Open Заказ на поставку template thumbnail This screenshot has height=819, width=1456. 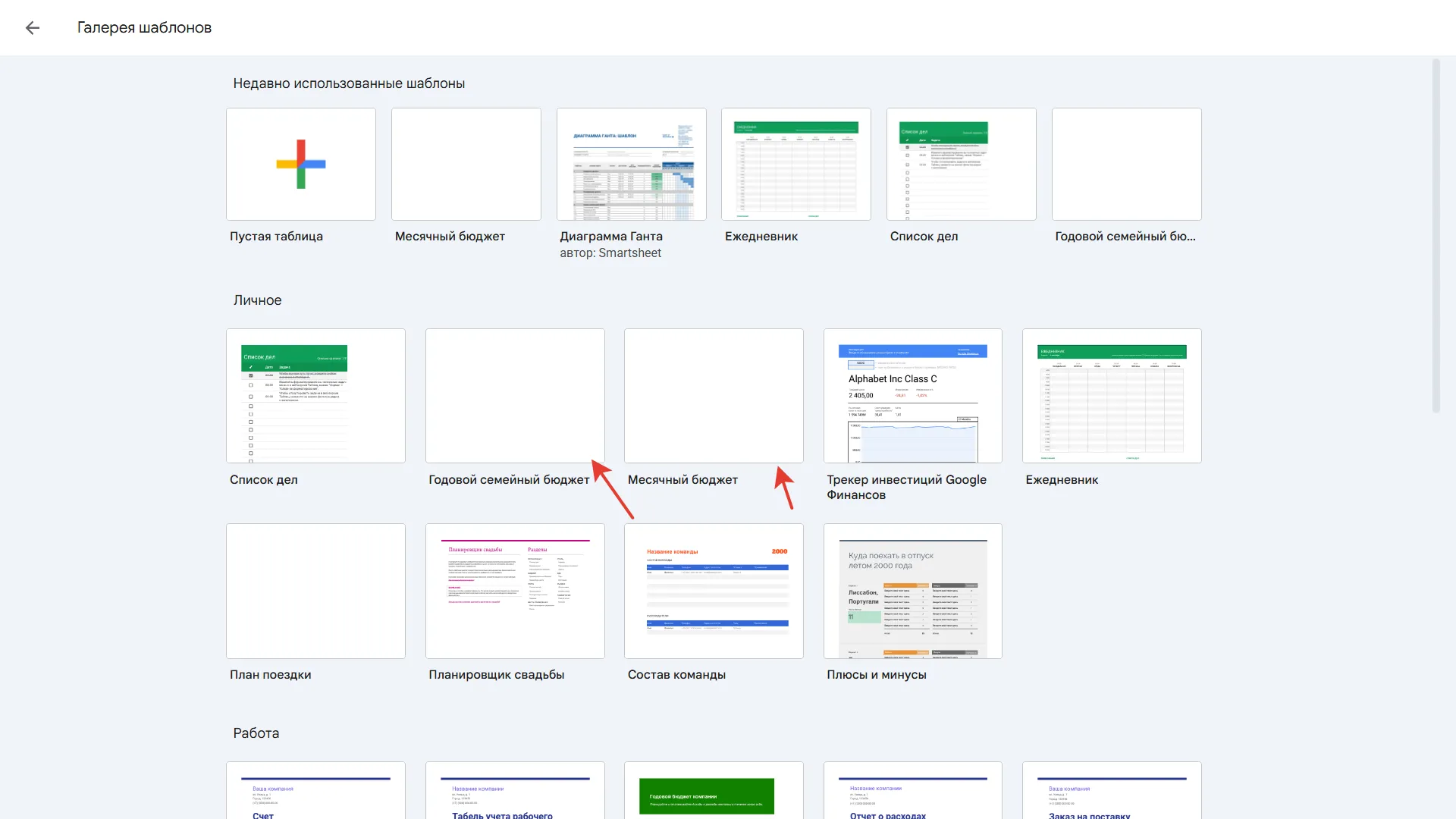coord(1112,790)
